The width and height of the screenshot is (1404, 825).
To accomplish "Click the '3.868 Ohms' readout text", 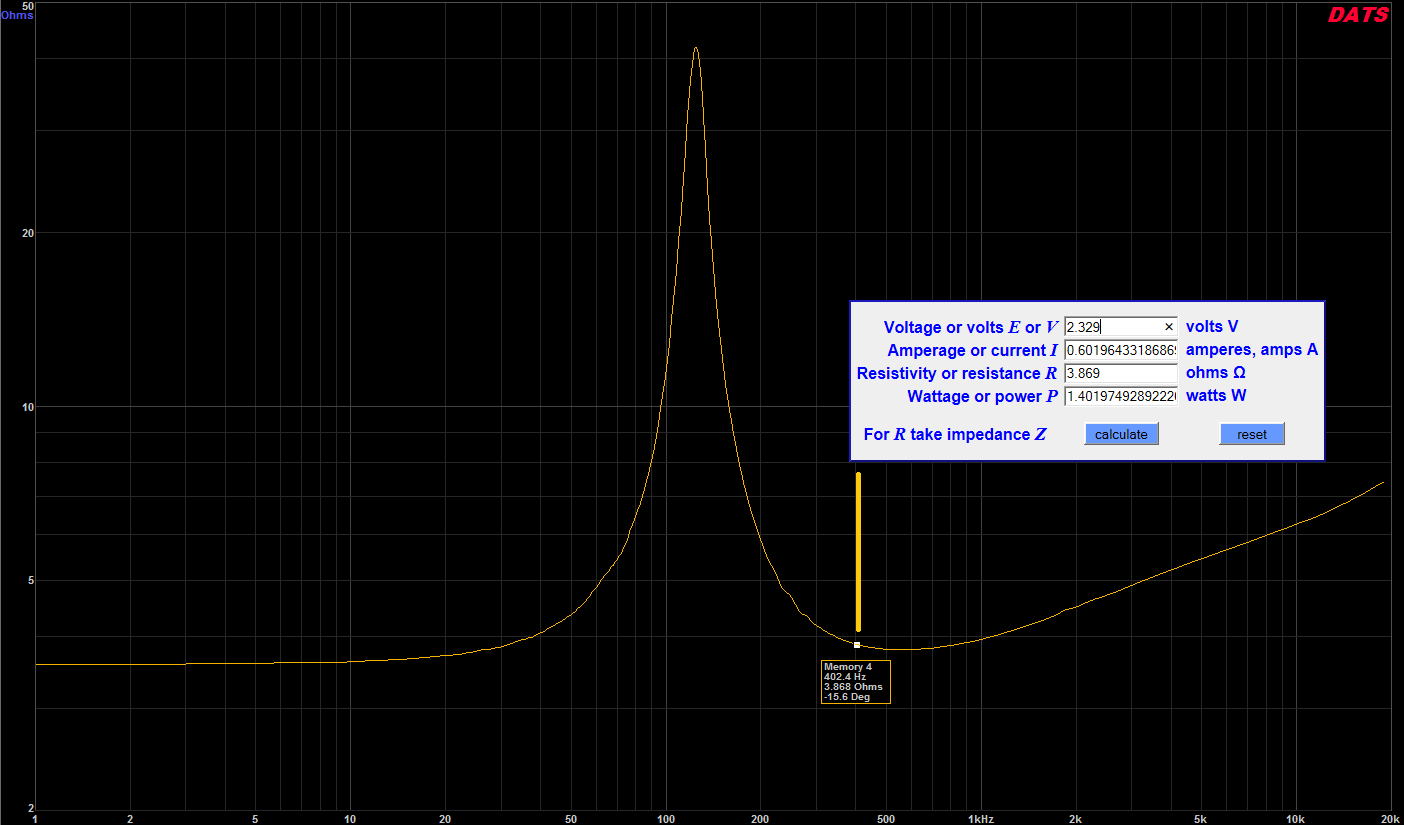I will coord(852,687).
